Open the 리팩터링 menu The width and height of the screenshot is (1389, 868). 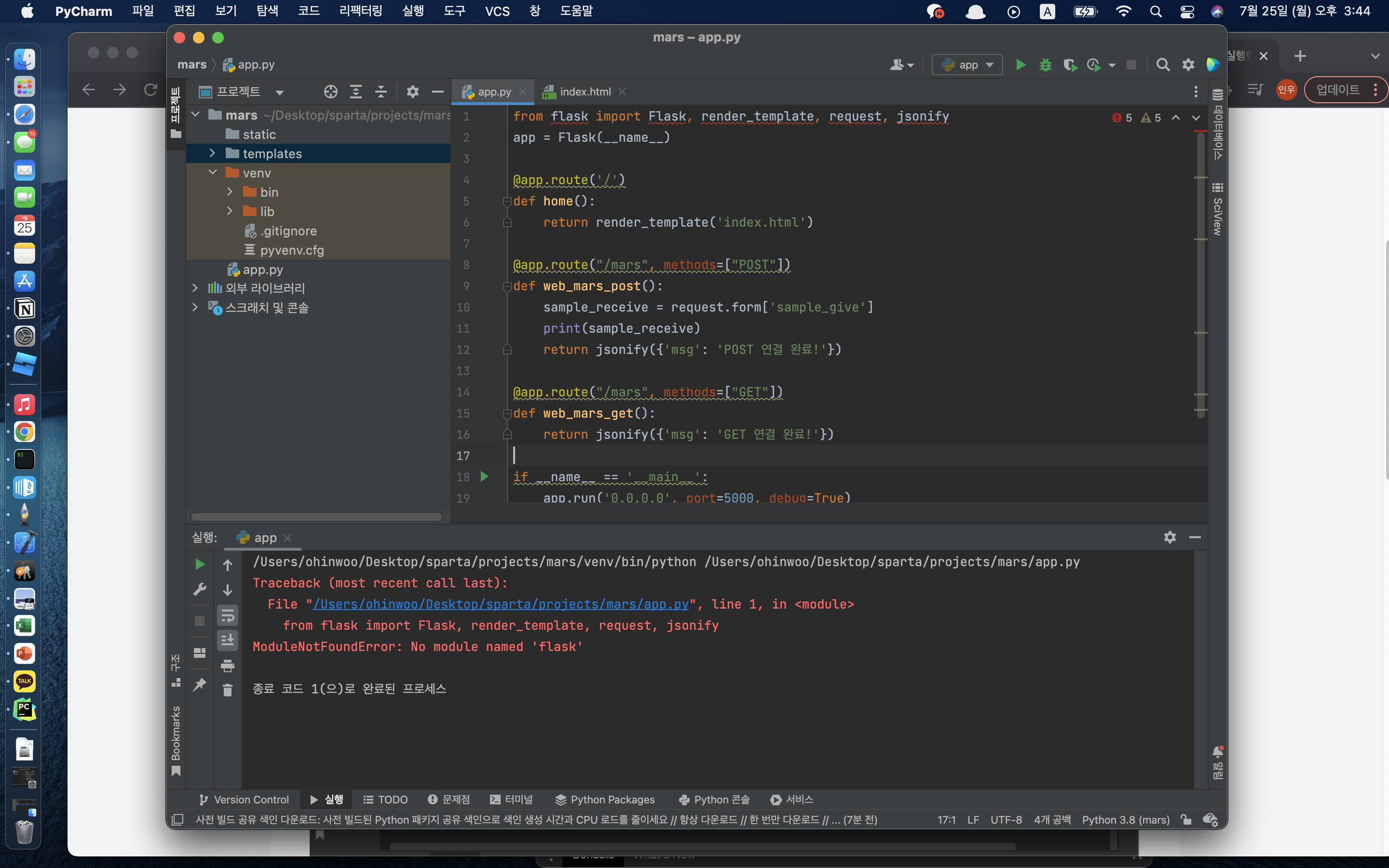point(360,11)
